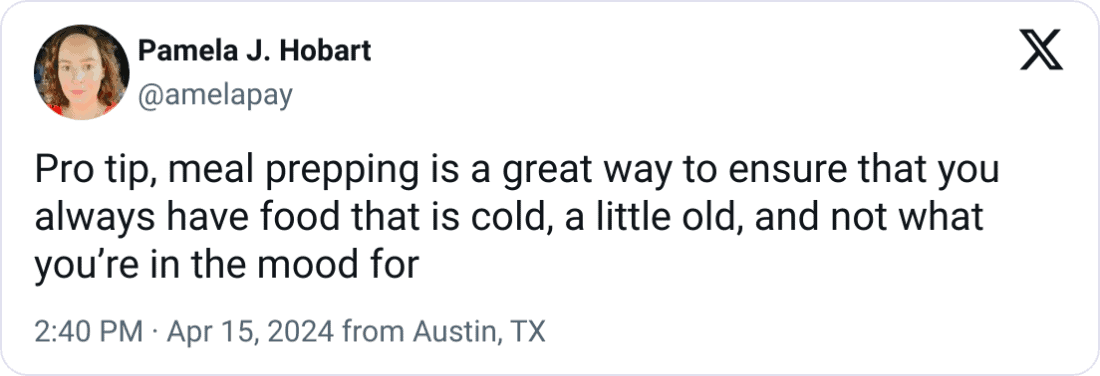Click the year "2024" in the date
1100x376 pixels.
click(304, 330)
